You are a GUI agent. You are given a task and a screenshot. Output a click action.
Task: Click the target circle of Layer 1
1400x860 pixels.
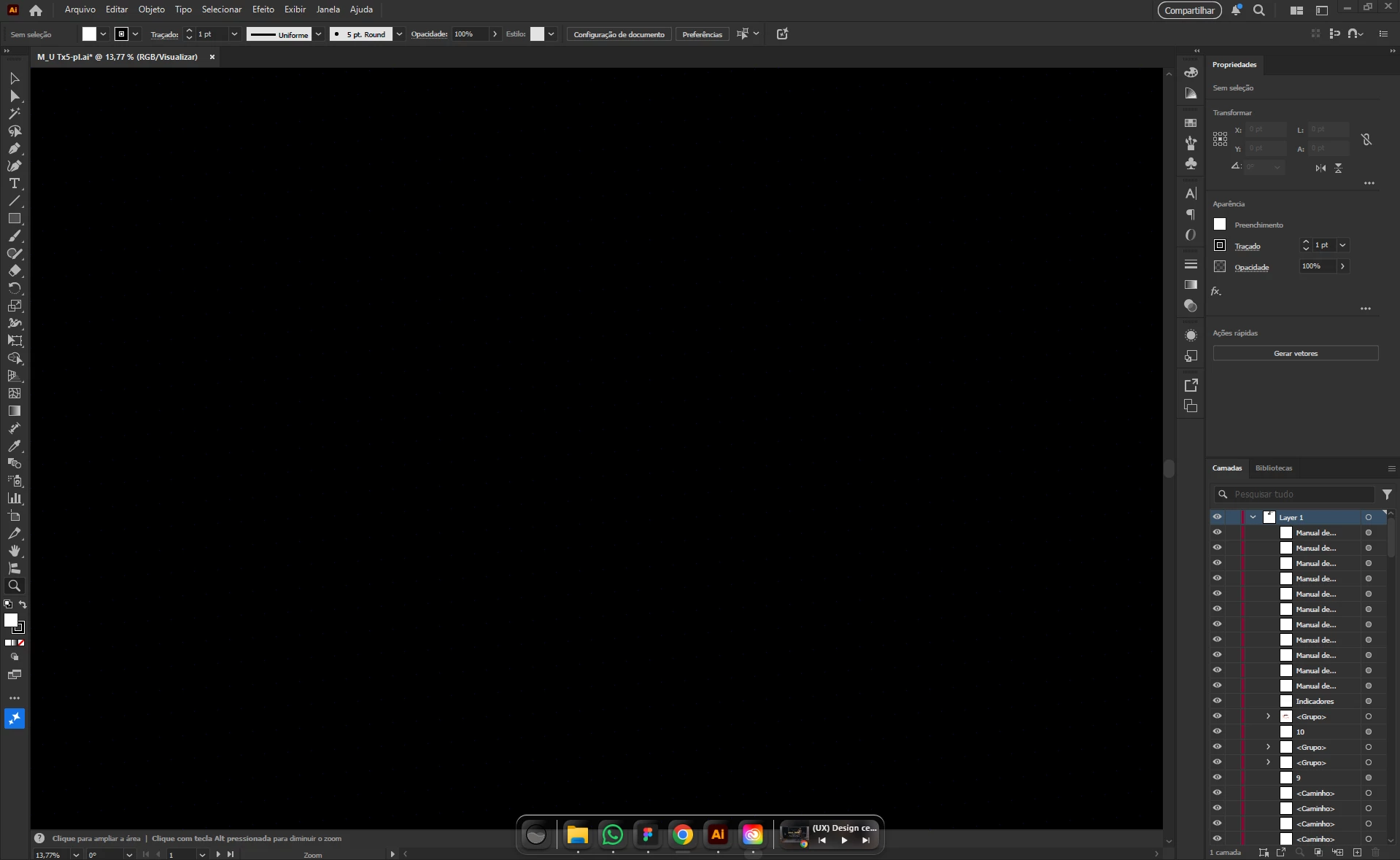coord(1369,517)
